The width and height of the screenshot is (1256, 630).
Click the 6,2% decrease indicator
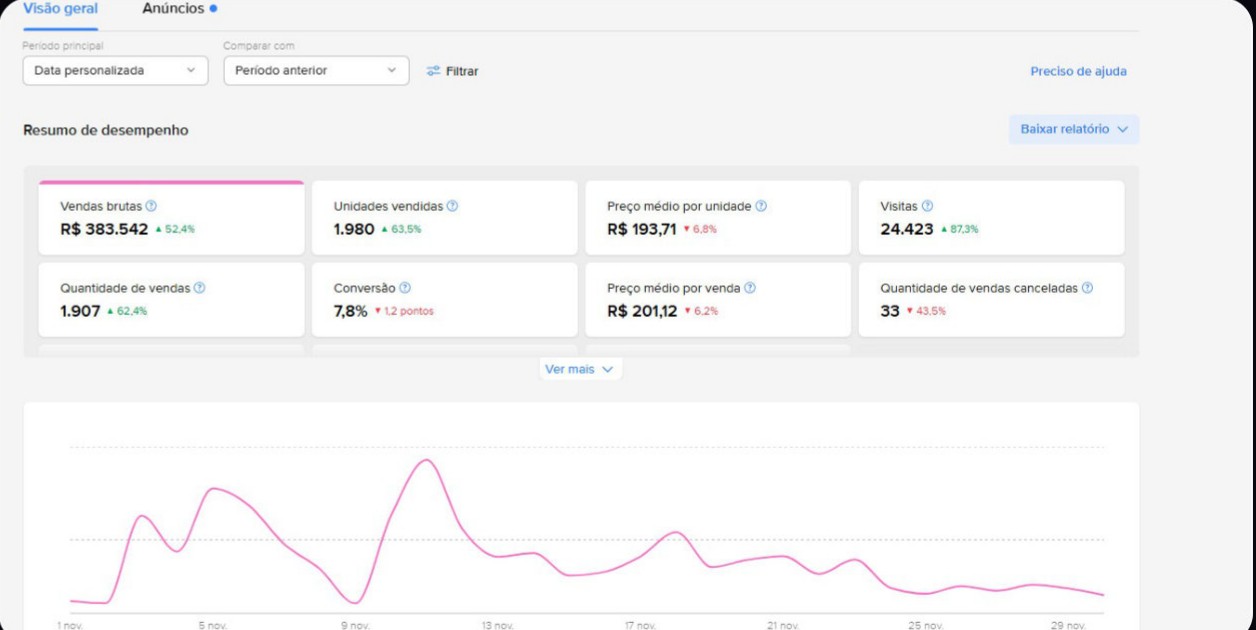701,311
